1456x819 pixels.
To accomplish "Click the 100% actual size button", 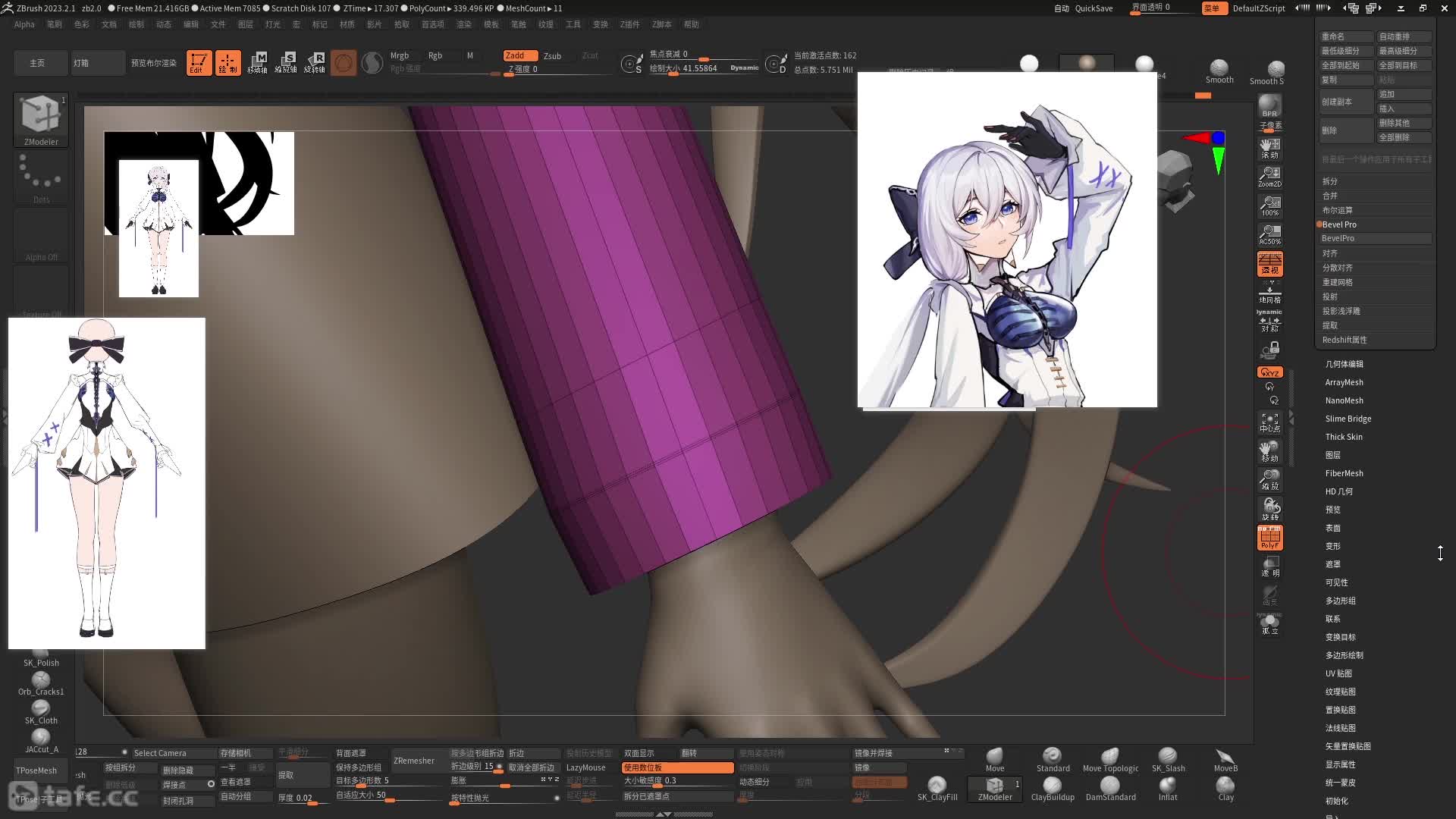I will 1269,206.
